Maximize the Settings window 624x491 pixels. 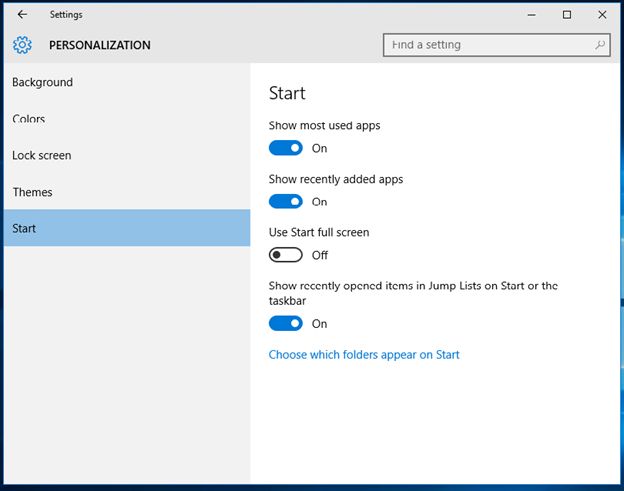(567, 15)
